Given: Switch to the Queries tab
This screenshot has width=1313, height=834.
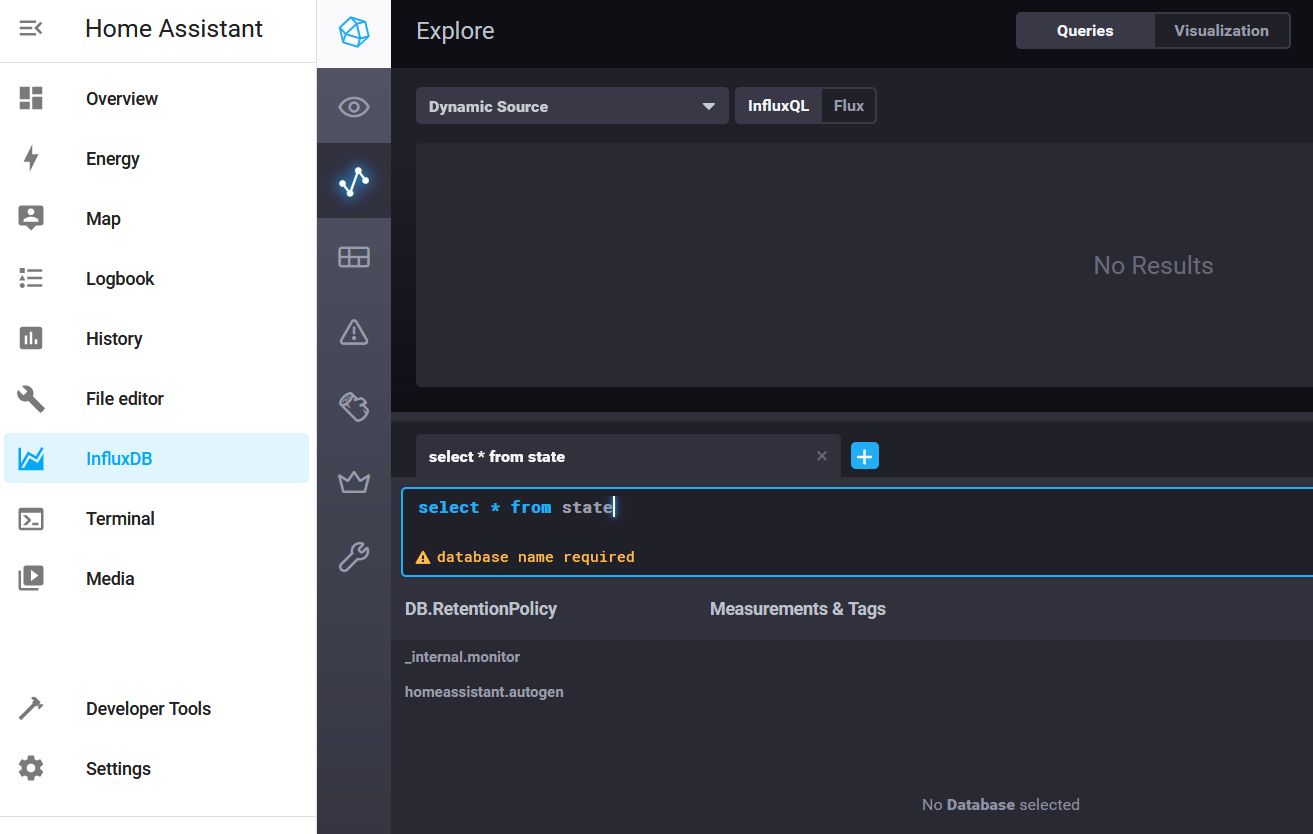Looking at the screenshot, I should click(x=1084, y=30).
